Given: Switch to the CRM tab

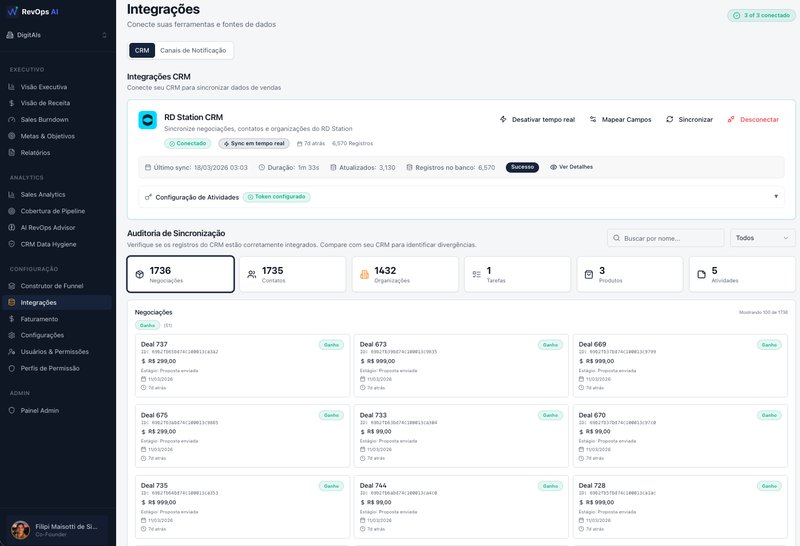Looking at the screenshot, I should tap(142, 51).
